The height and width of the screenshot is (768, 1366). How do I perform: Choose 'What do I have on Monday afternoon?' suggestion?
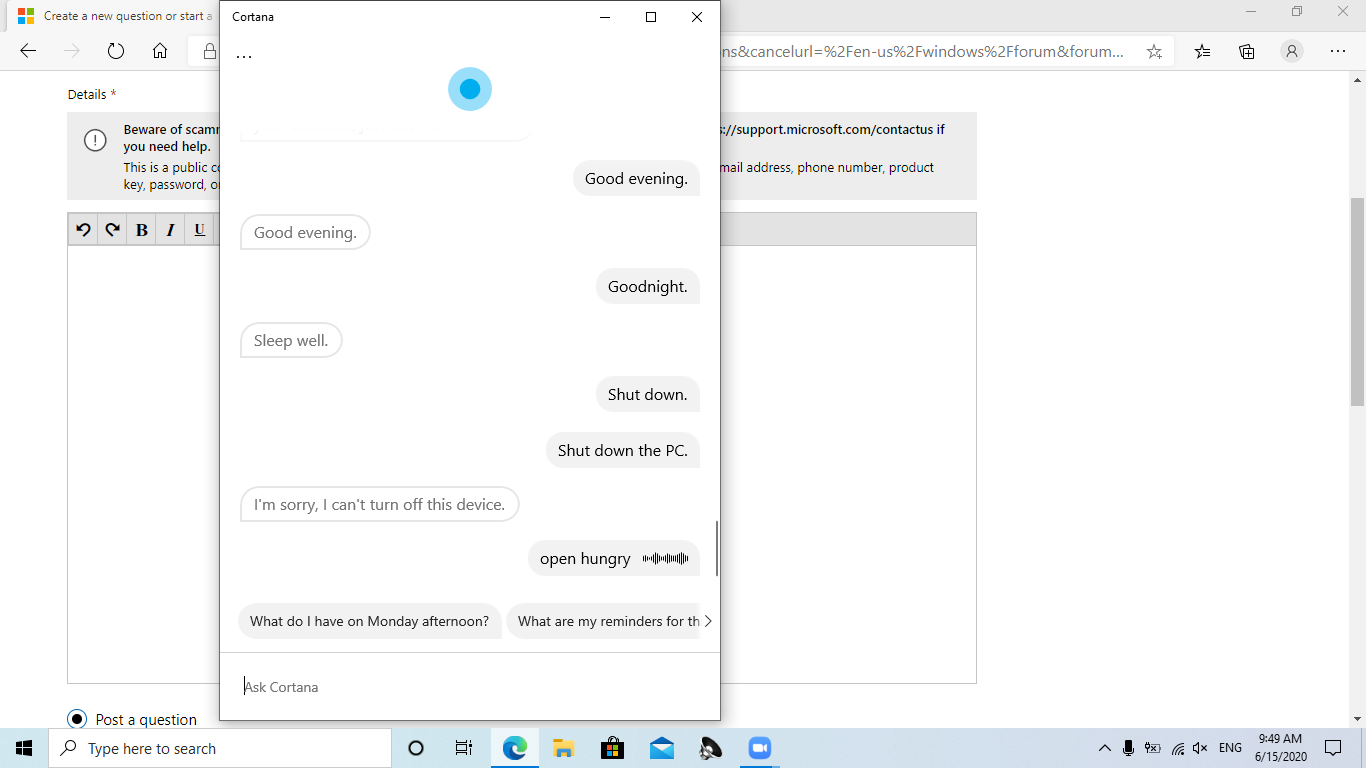[x=369, y=621]
